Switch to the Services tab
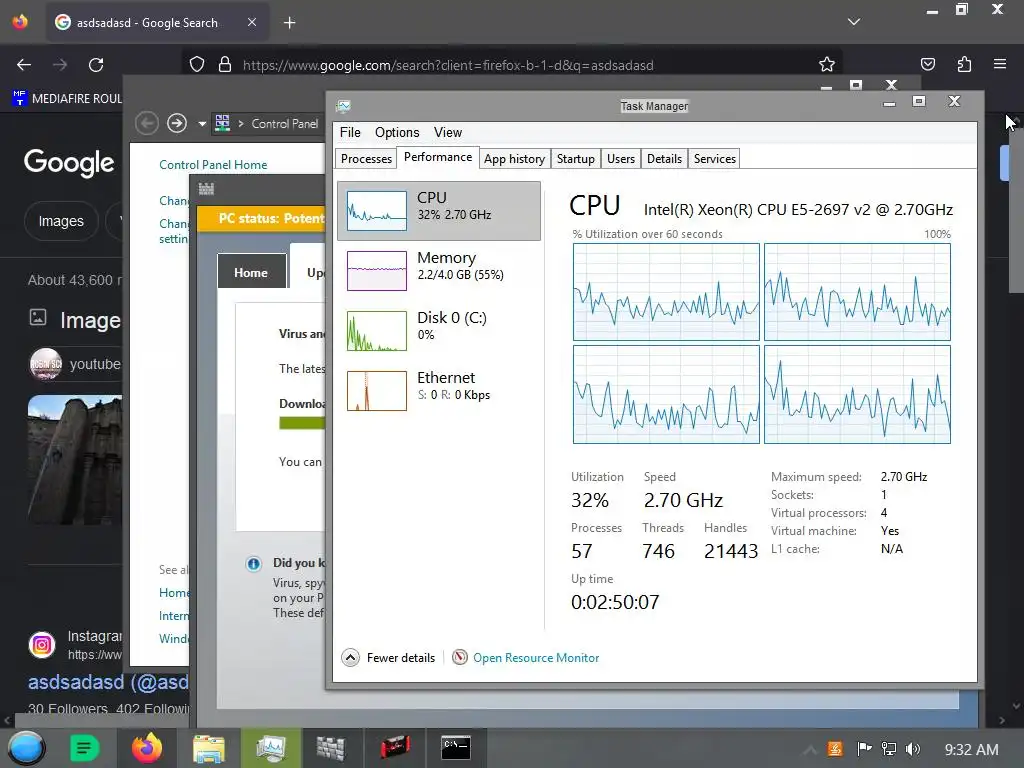Viewport: 1024px width, 768px height. coord(714,159)
